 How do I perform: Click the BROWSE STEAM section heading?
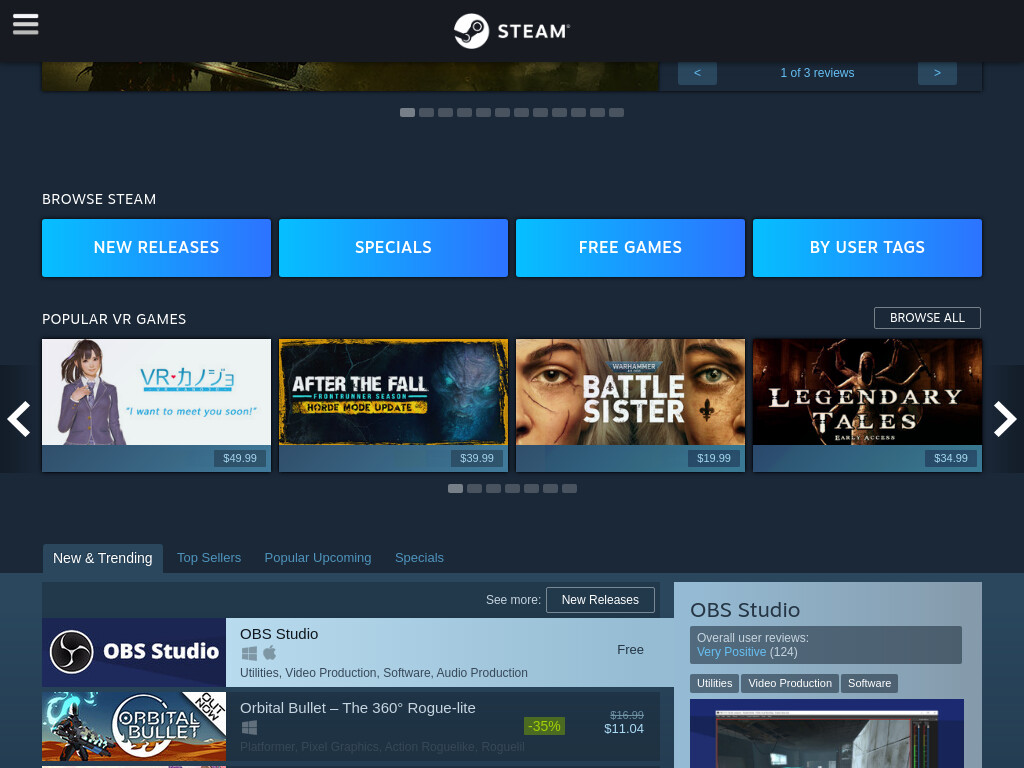click(x=99, y=199)
